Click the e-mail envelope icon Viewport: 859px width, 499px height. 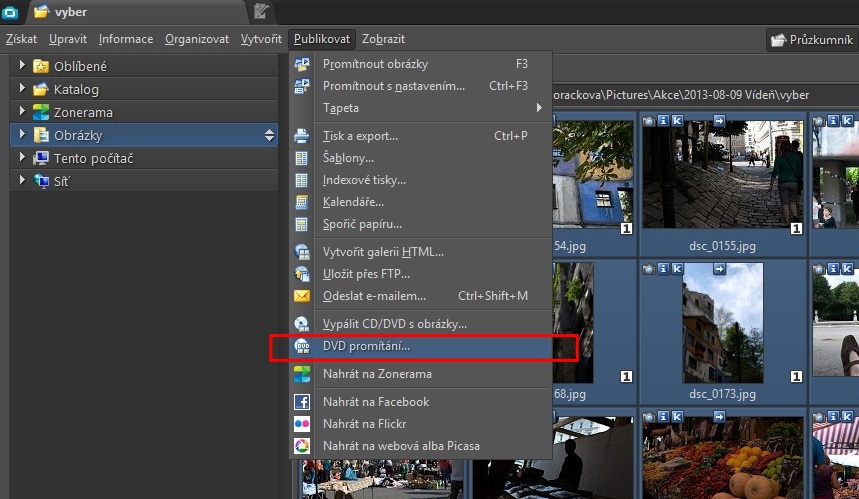302,296
